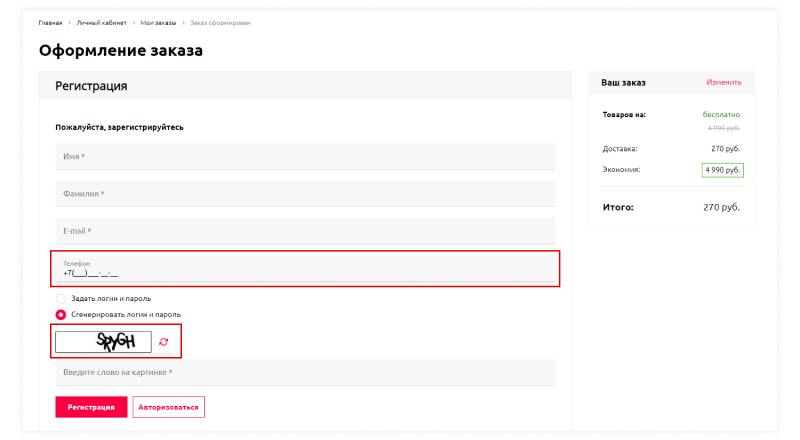The image size is (800, 440).
Task: Refresh the captcha image
Action: [164, 342]
